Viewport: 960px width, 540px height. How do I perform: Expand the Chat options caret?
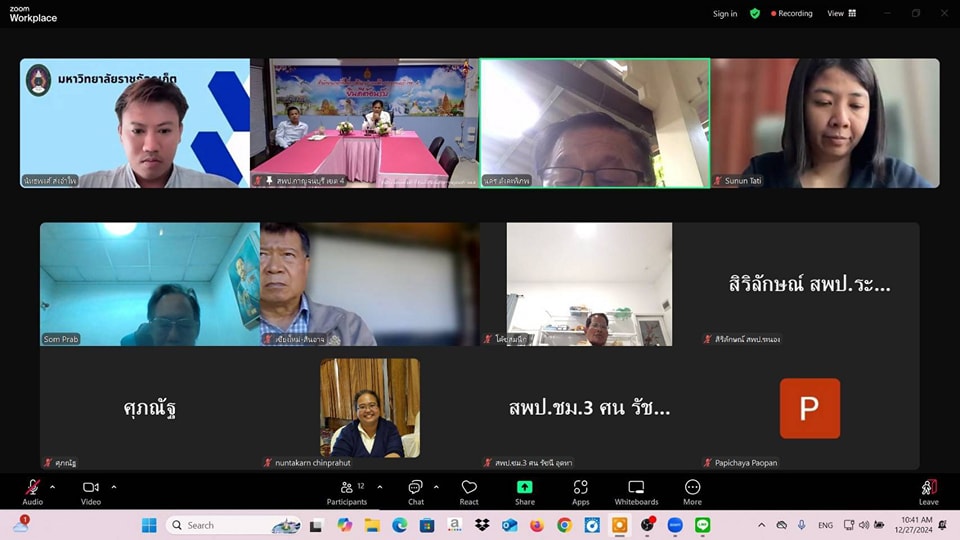click(x=436, y=487)
